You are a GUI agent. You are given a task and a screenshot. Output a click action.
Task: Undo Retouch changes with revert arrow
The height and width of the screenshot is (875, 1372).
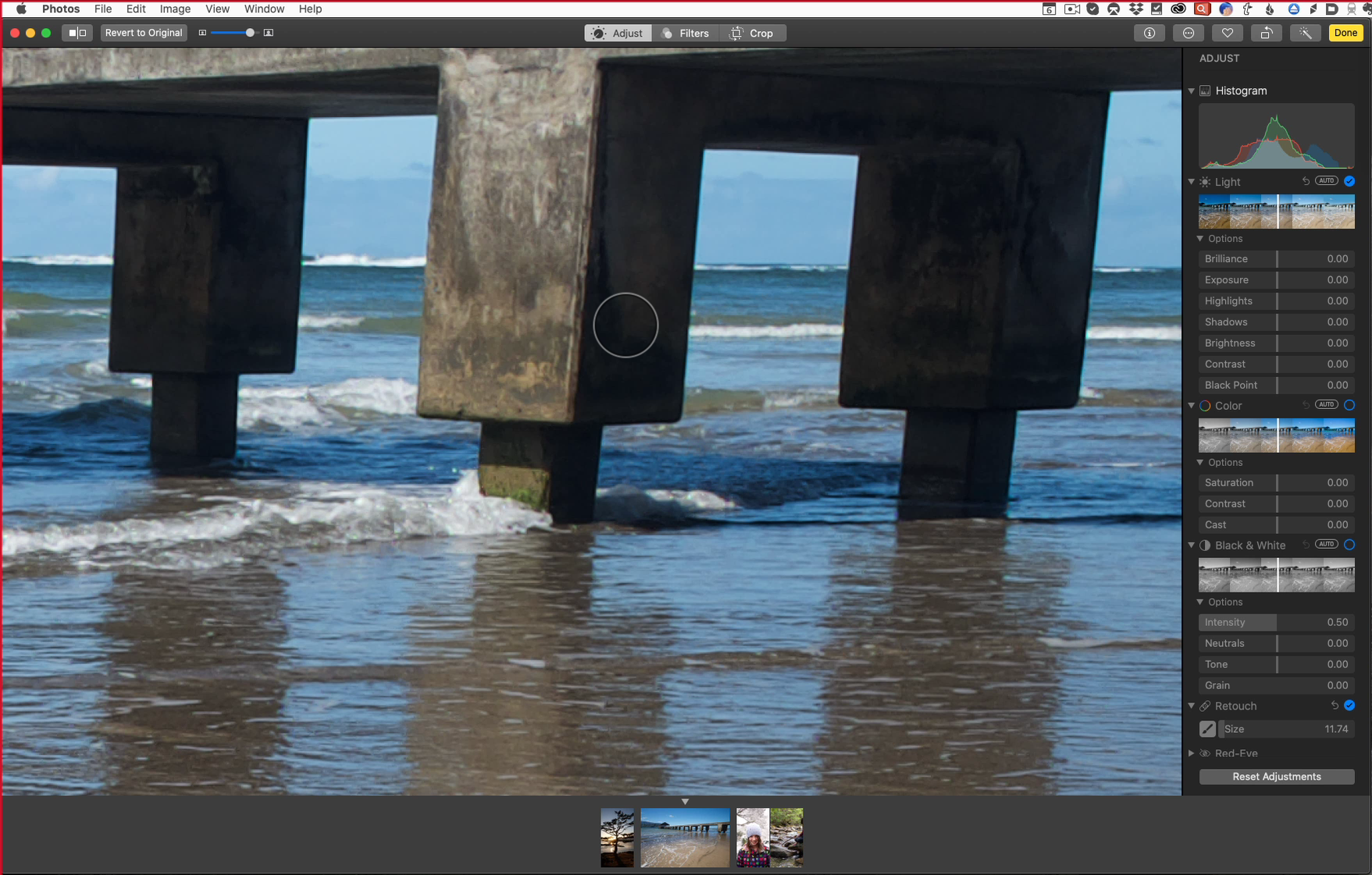pyautogui.click(x=1335, y=706)
